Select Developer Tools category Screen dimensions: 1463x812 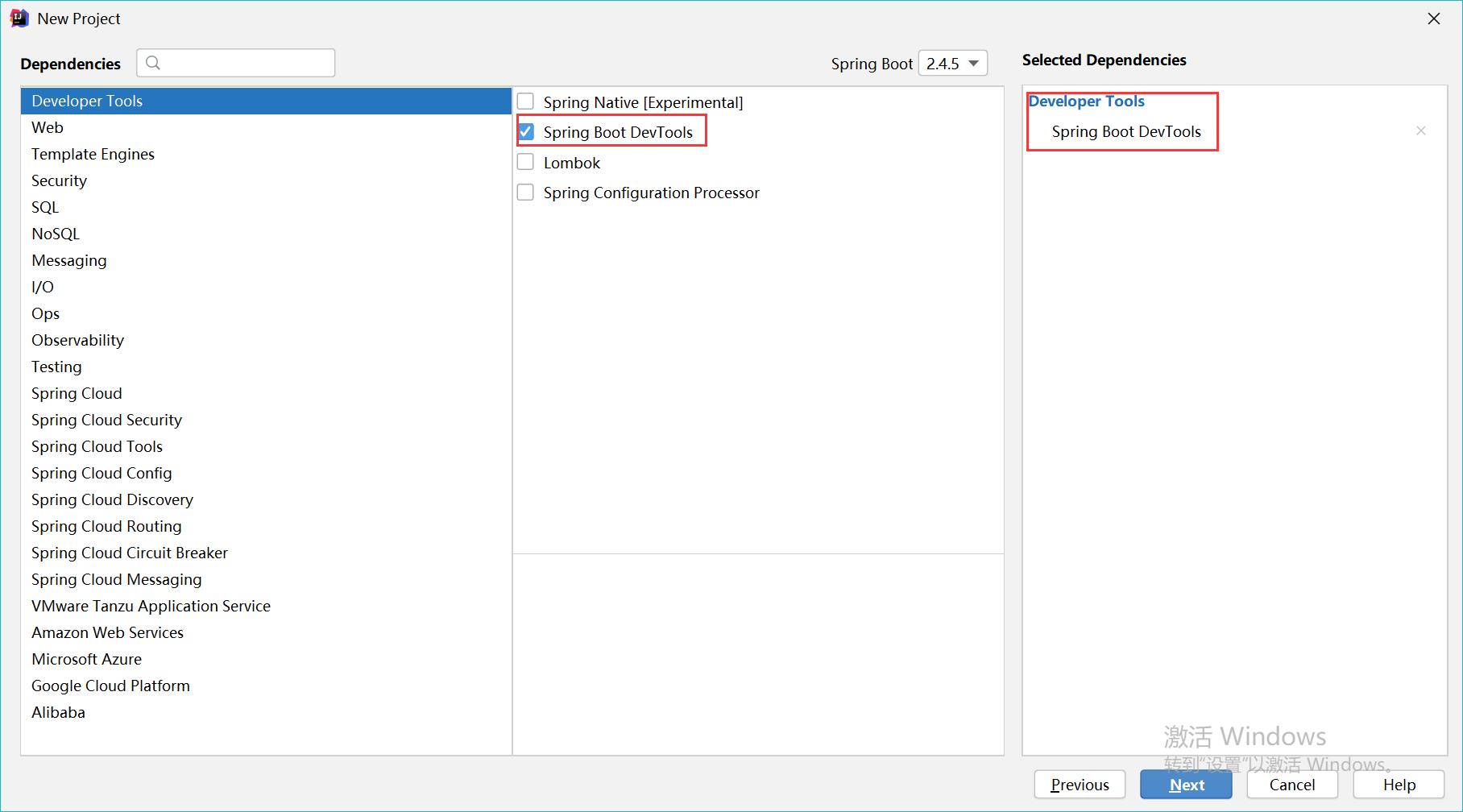[267, 101]
